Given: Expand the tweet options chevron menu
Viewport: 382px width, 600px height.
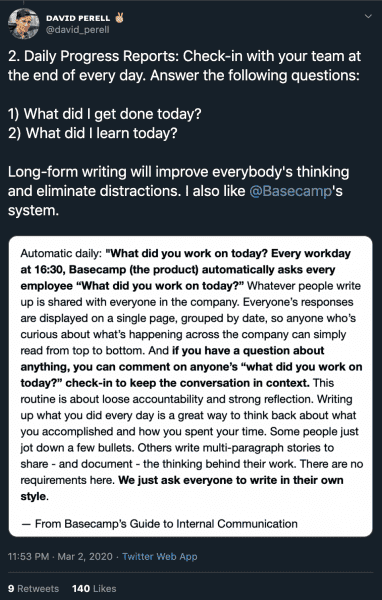Looking at the screenshot, I should (368, 16).
